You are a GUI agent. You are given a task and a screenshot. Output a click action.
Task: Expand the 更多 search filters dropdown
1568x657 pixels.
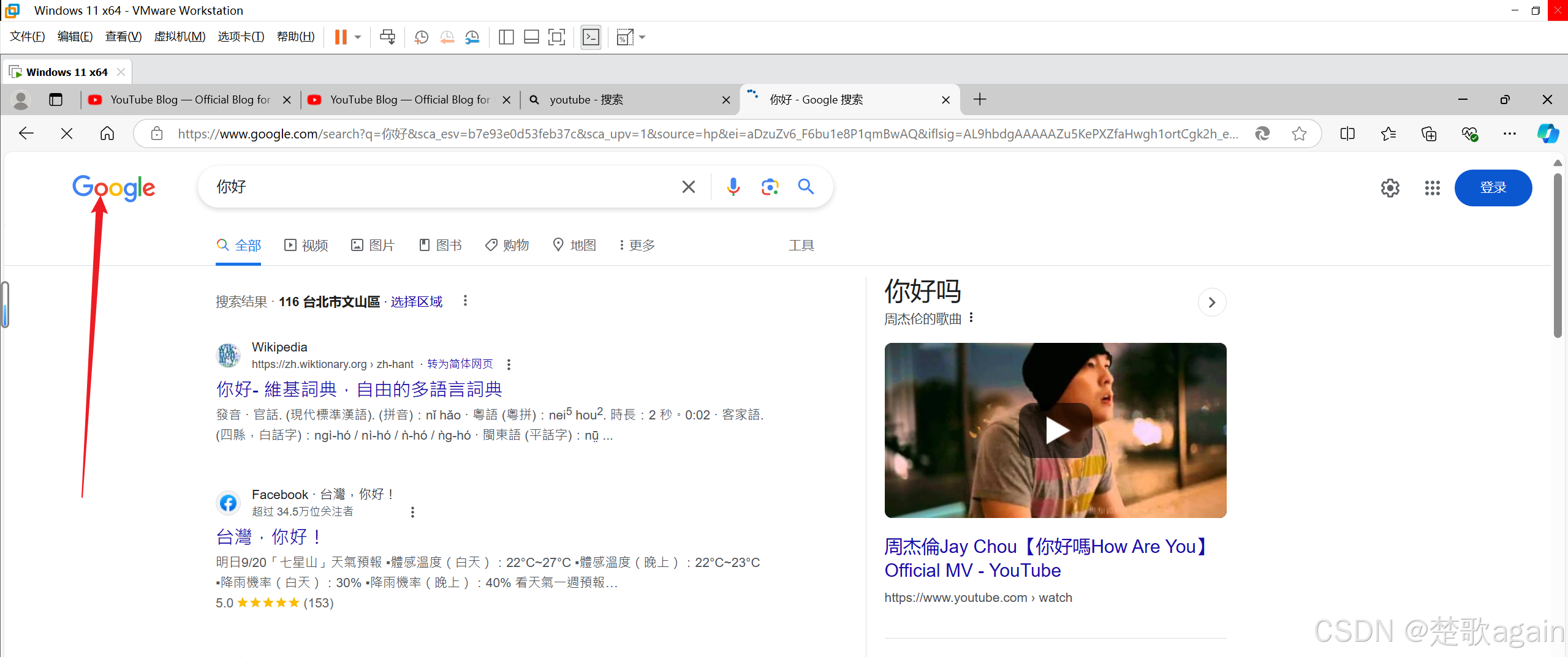point(637,246)
